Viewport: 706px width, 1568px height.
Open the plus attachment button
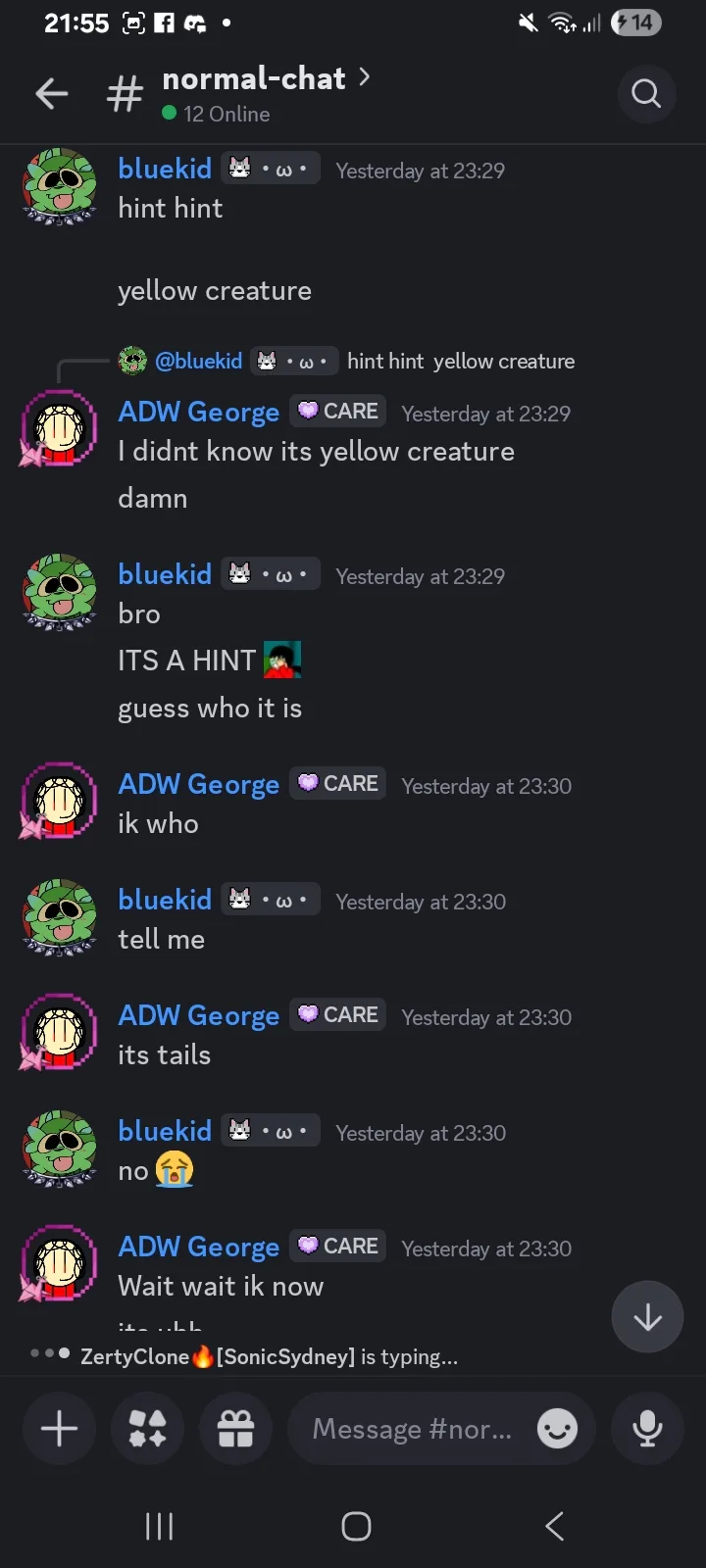[x=59, y=1429]
